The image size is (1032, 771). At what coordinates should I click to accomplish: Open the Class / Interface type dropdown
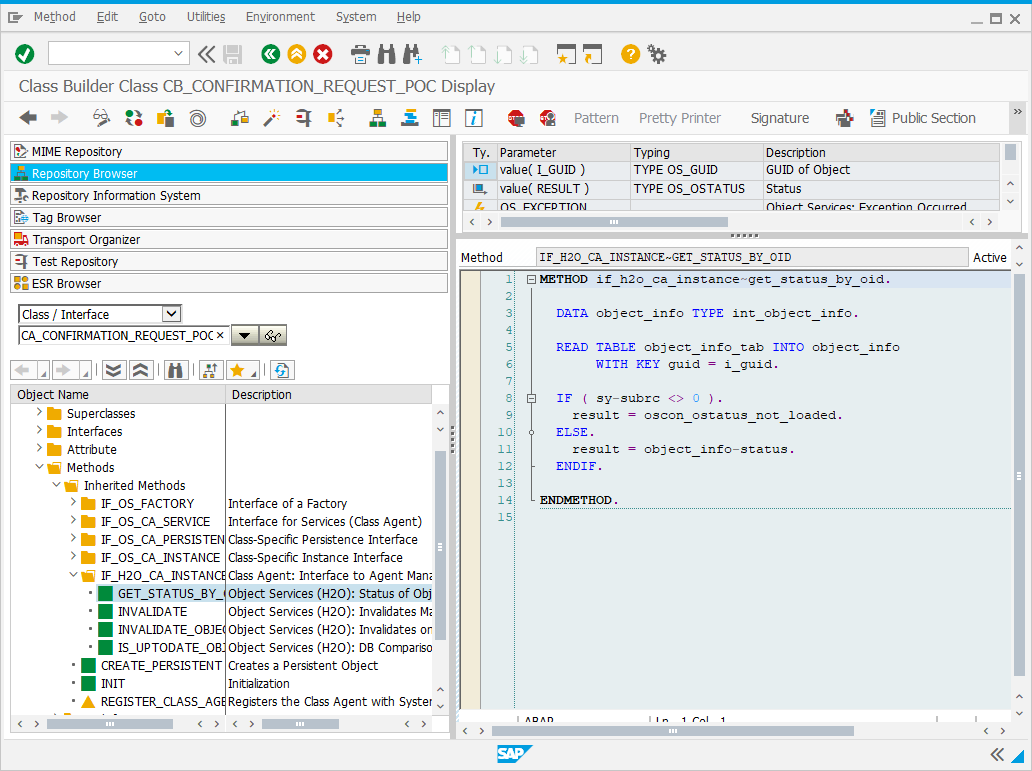point(171,314)
